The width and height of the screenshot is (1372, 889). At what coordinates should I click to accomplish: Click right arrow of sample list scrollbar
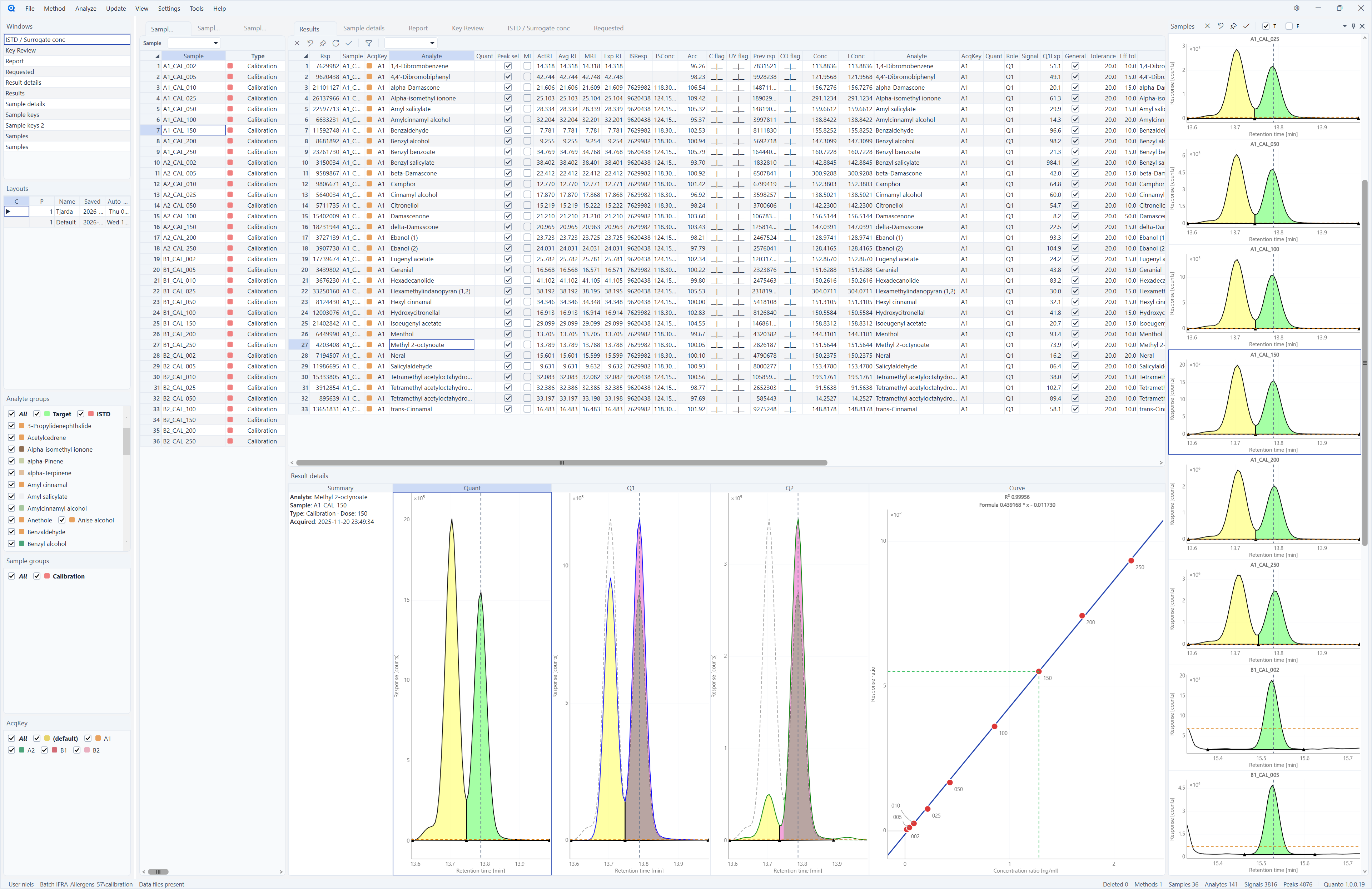click(x=281, y=872)
